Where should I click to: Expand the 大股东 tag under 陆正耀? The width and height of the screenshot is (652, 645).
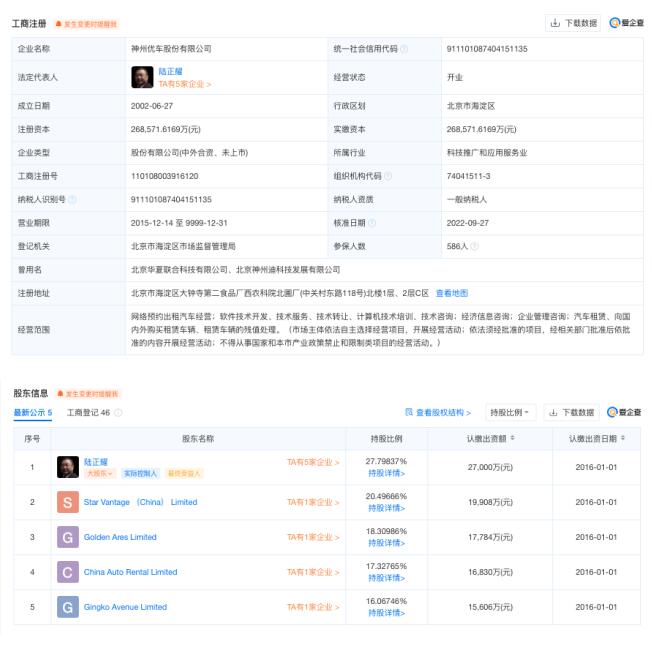(100, 473)
